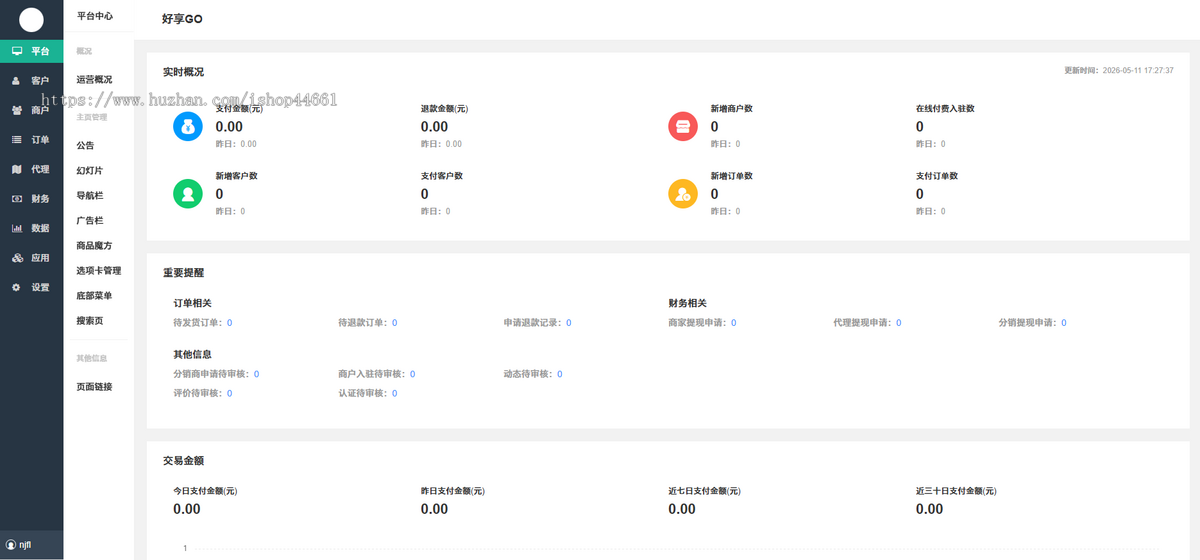Open the 设置 main menu
The width and height of the screenshot is (1200, 560).
pyautogui.click(x=32, y=287)
